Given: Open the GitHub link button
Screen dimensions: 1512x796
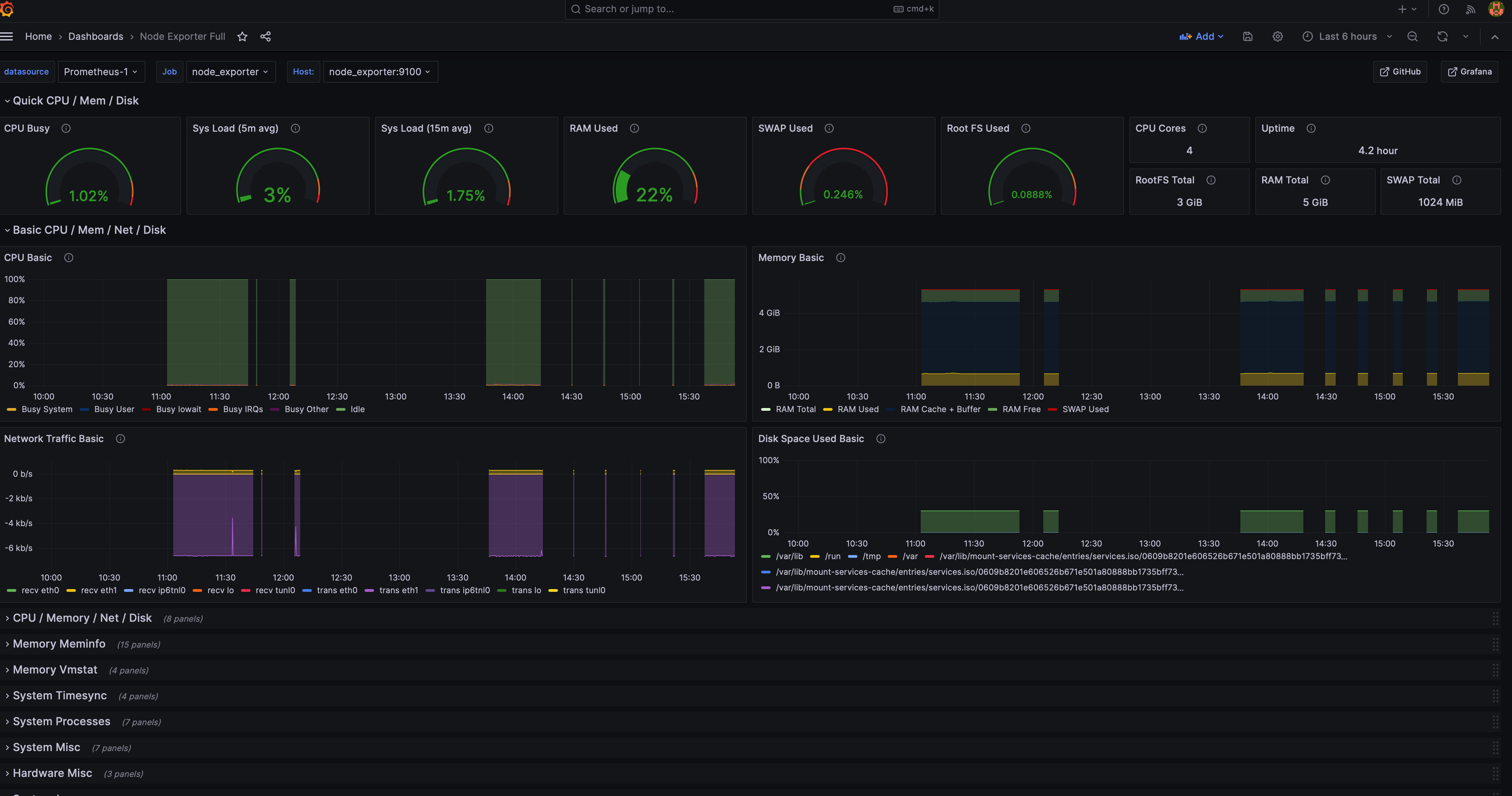Looking at the screenshot, I should point(1400,71).
